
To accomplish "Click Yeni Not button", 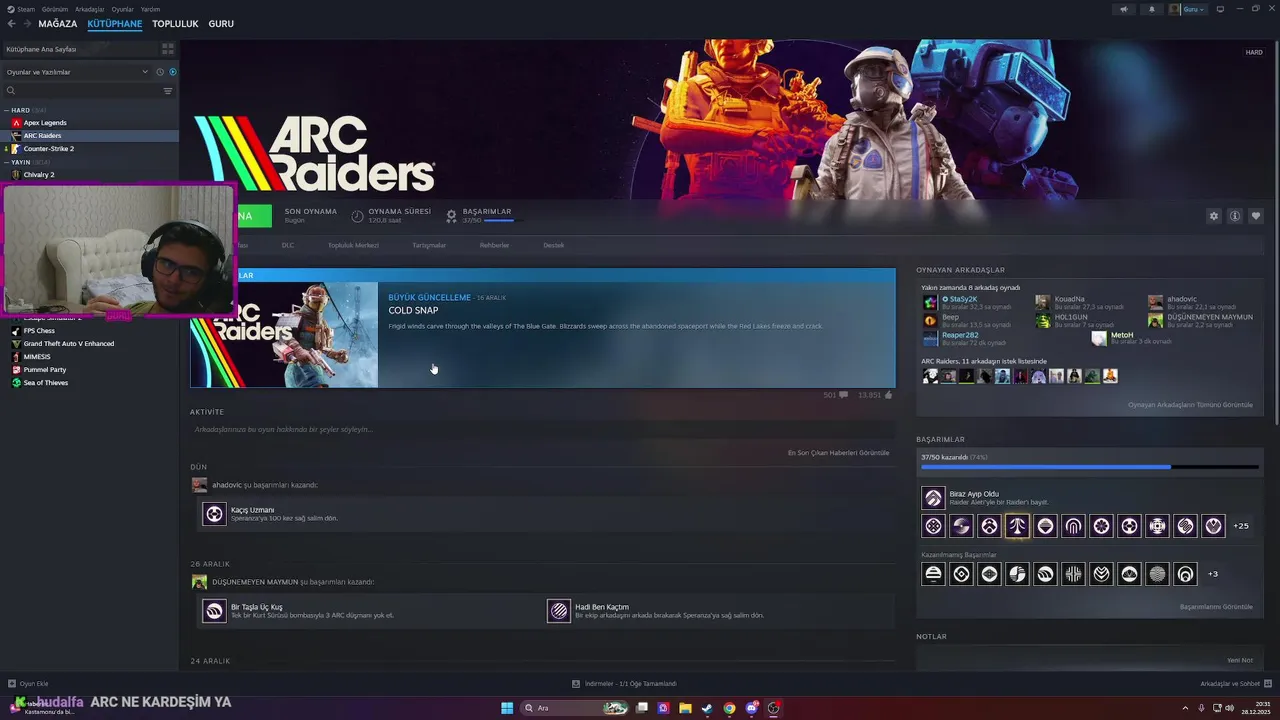I will pyautogui.click(x=1240, y=660).
